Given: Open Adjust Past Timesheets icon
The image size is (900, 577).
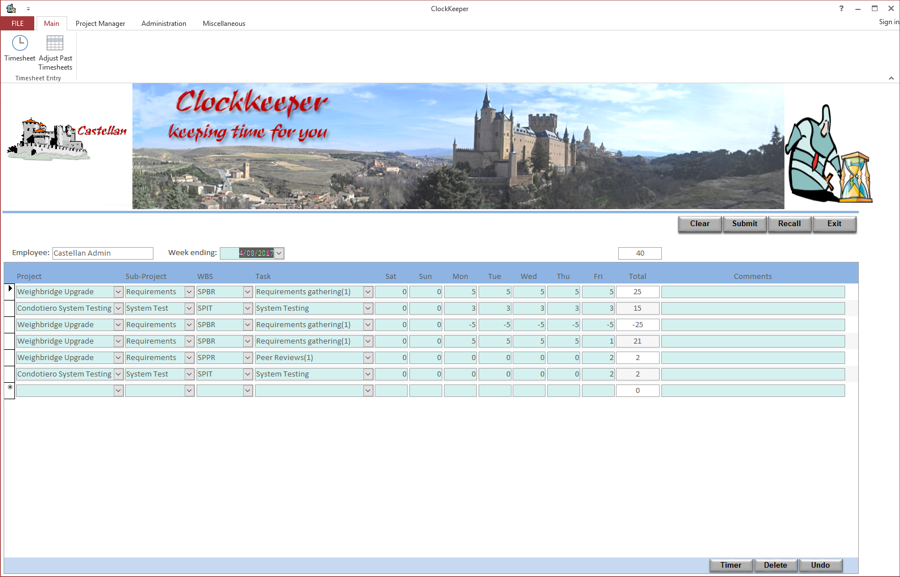Looking at the screenshot, I should click(55, 53).
